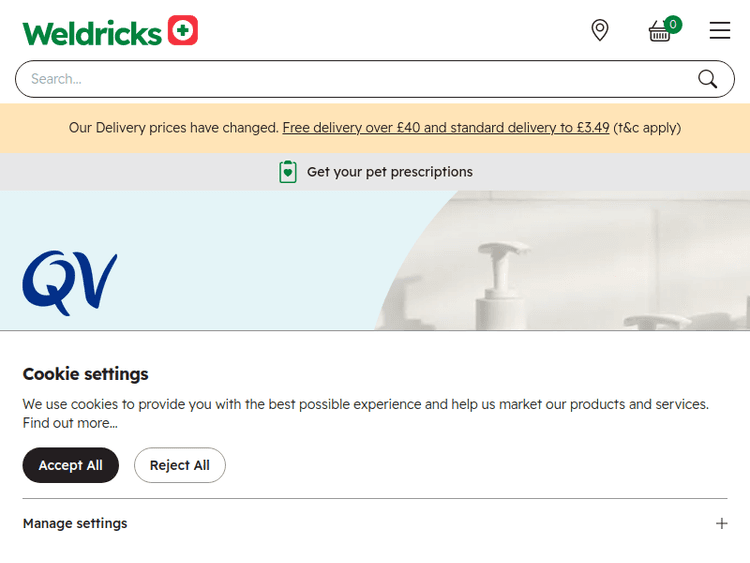This screenshot has width=750, height=563.
Task: Expand cookie options with the plus icon
Action: [722, 523]
